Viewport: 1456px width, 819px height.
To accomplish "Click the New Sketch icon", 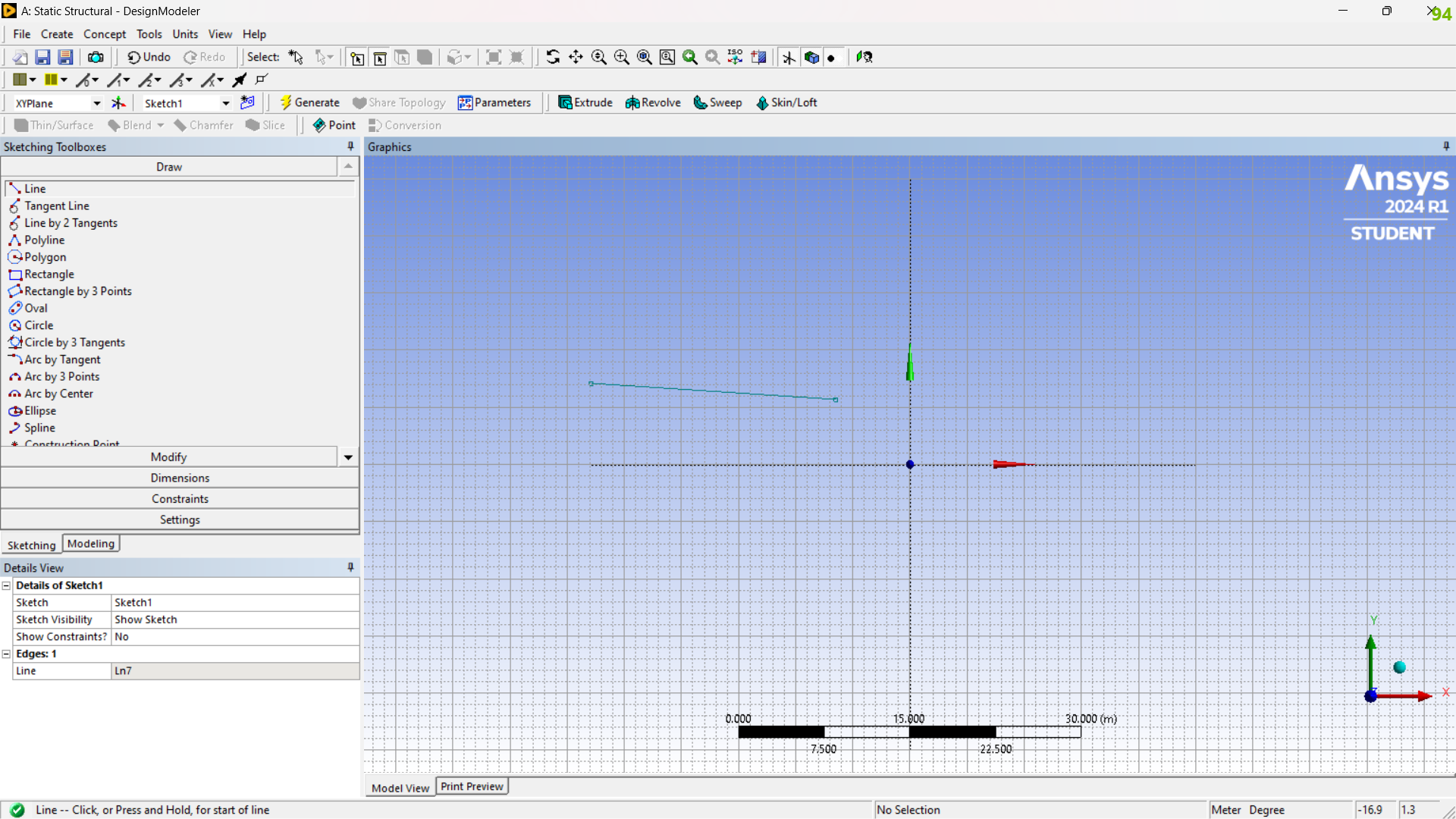I will click(247, 102).
